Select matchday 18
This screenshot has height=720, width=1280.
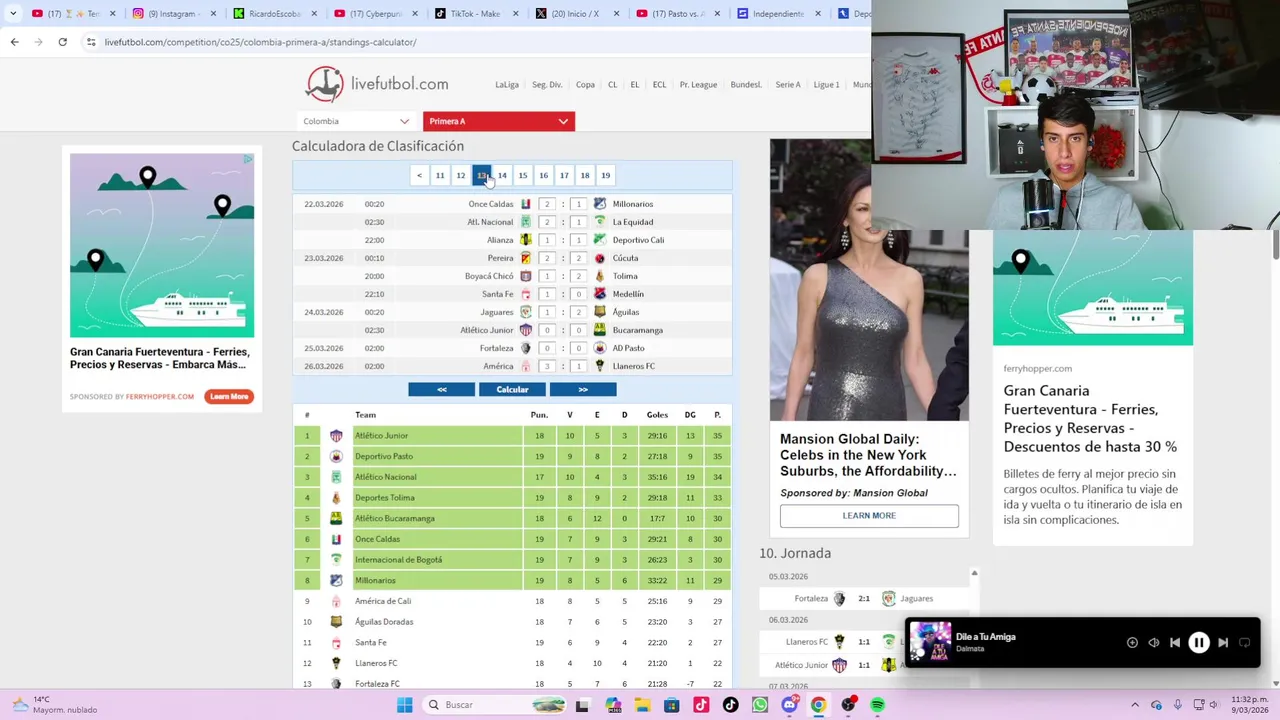(585, 175)
